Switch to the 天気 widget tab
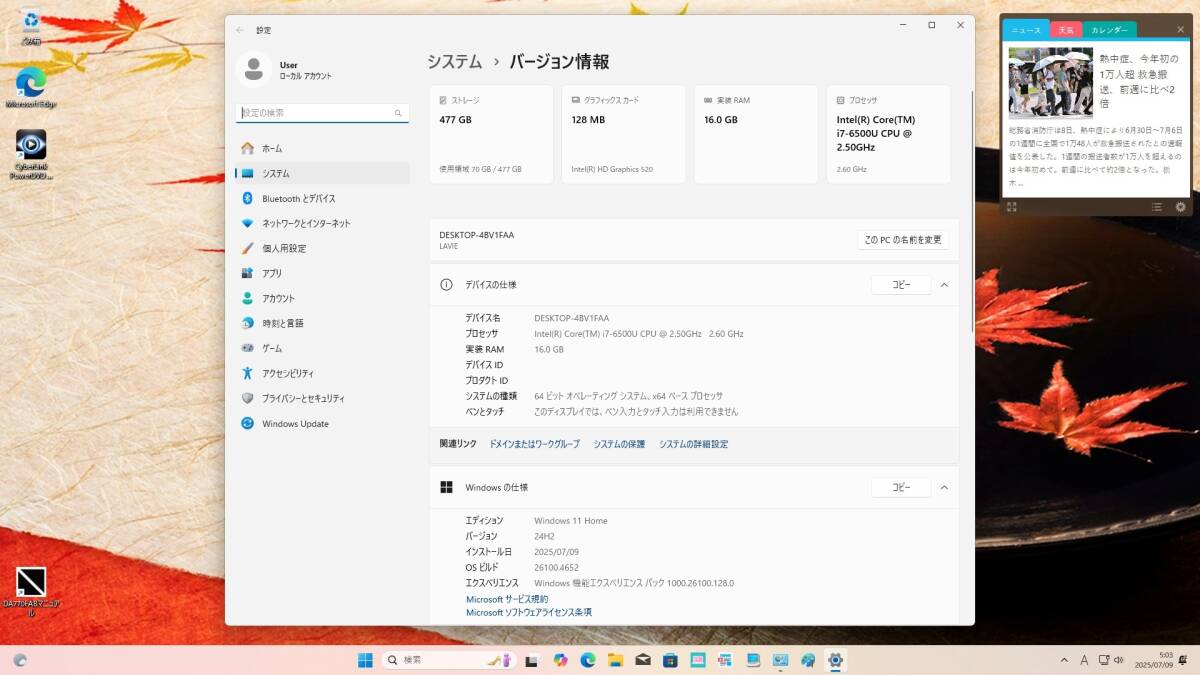 [1066, 30]
